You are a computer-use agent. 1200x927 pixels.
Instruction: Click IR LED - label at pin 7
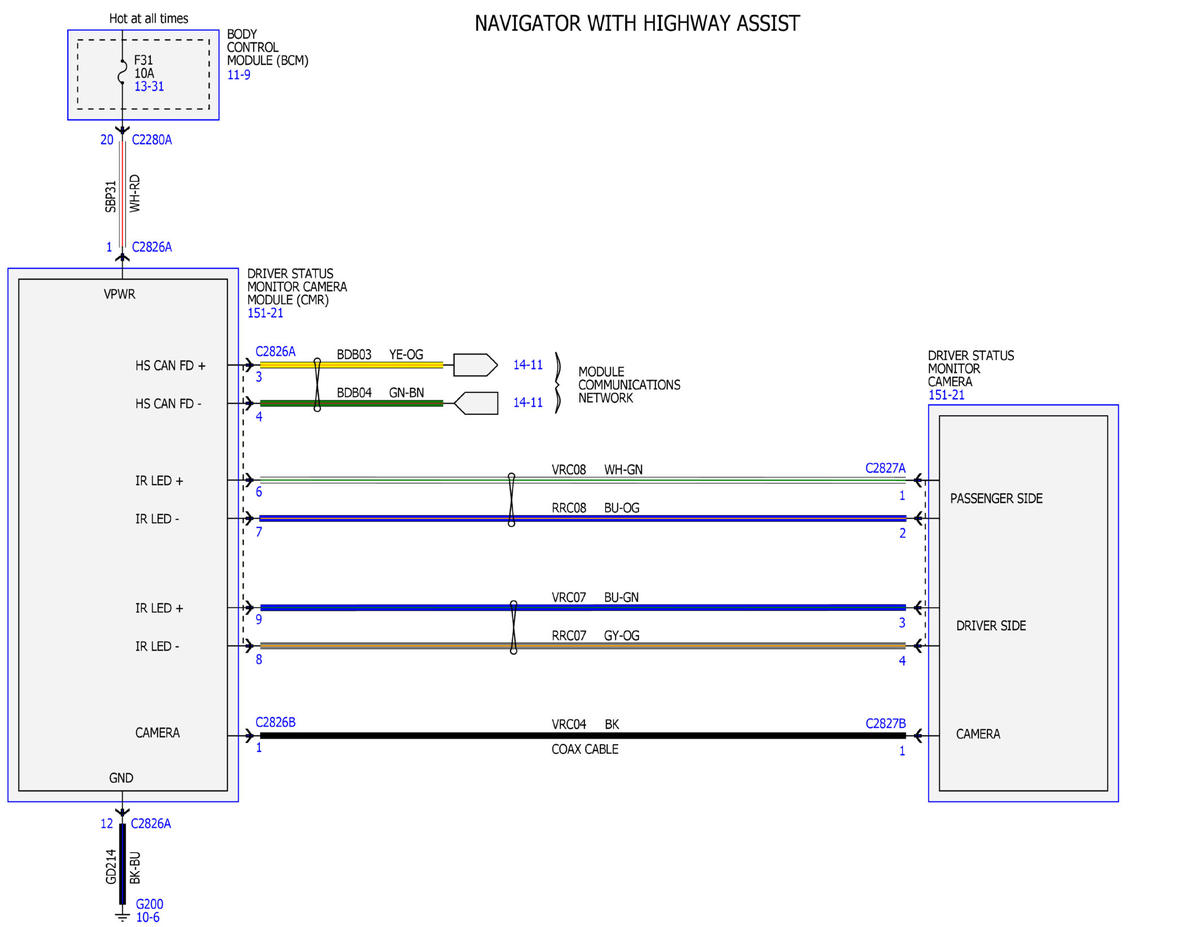(x=158, y=519)
